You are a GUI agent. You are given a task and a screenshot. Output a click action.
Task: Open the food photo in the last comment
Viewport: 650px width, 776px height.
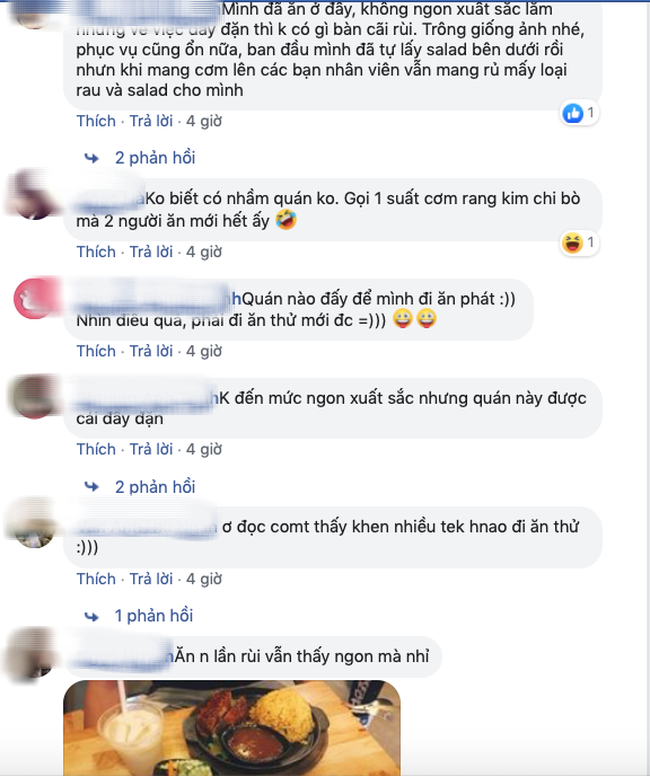[x=232, y=728]
